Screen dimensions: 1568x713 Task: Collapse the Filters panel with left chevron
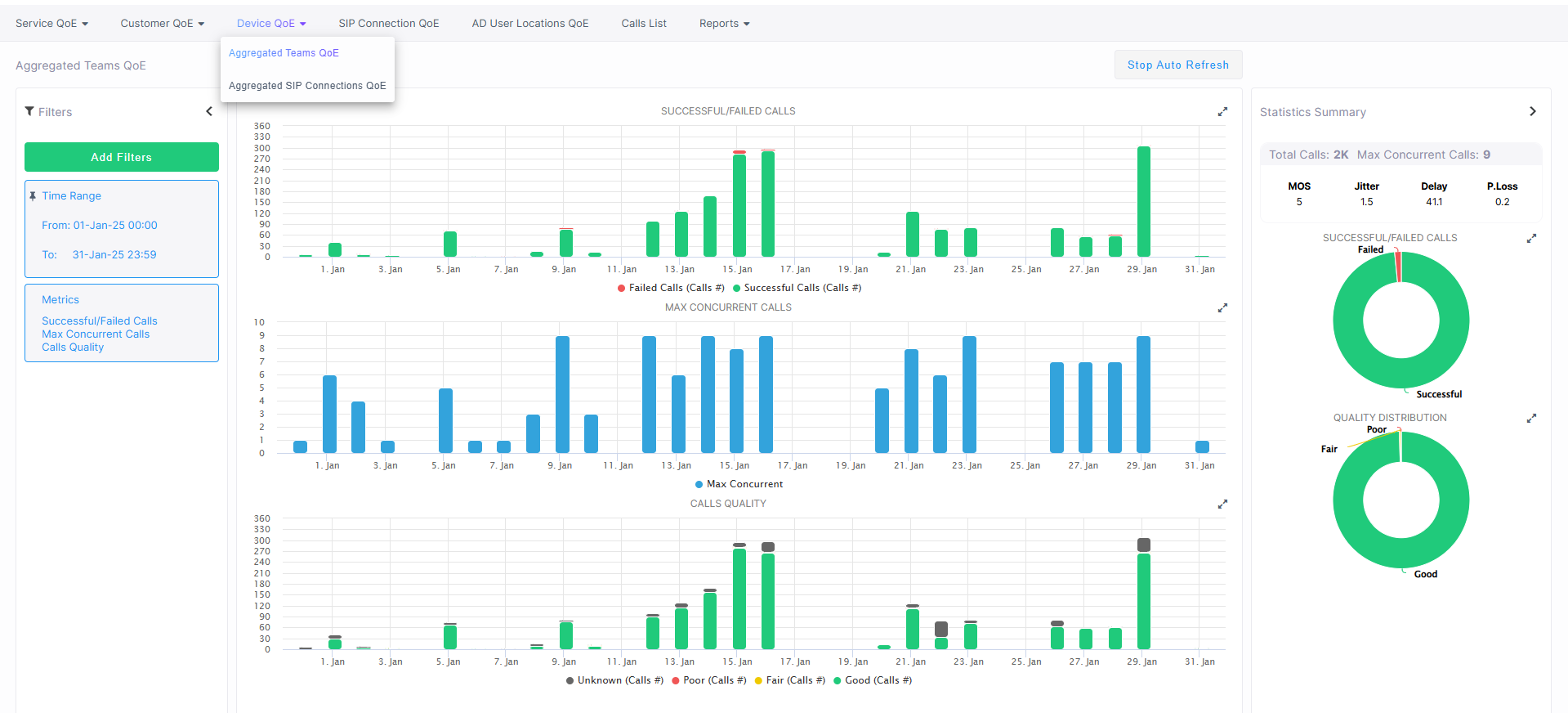[x=209, y=111]
